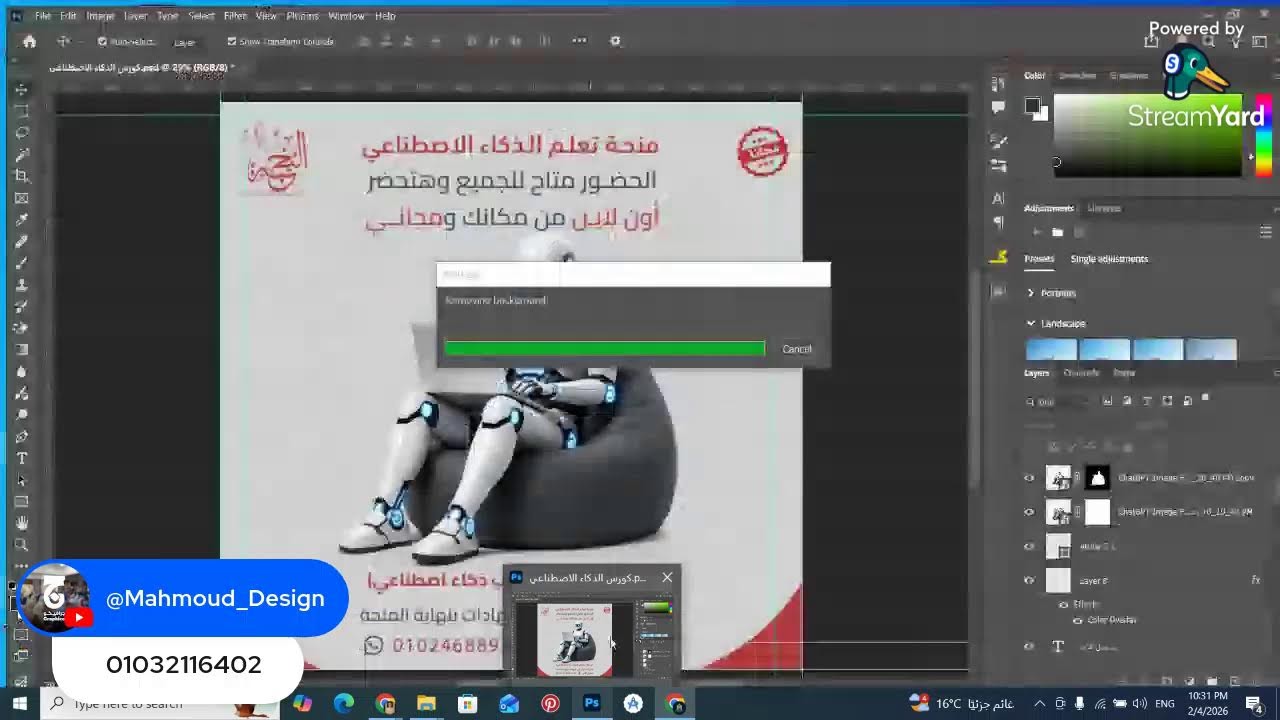Open the workspace settings gear icon
The image size is (1280, 720).
(615, 41)
